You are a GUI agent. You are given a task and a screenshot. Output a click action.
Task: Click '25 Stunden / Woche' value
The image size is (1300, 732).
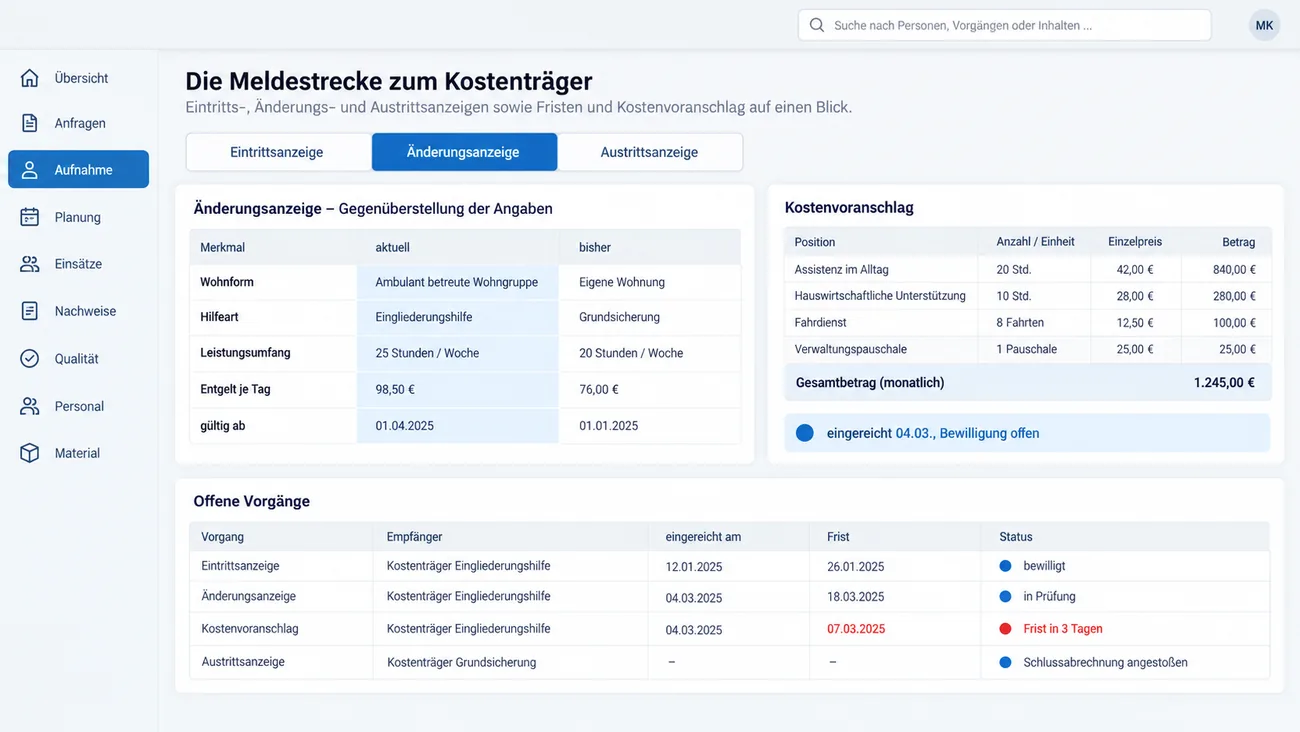(x=427, y=353)
